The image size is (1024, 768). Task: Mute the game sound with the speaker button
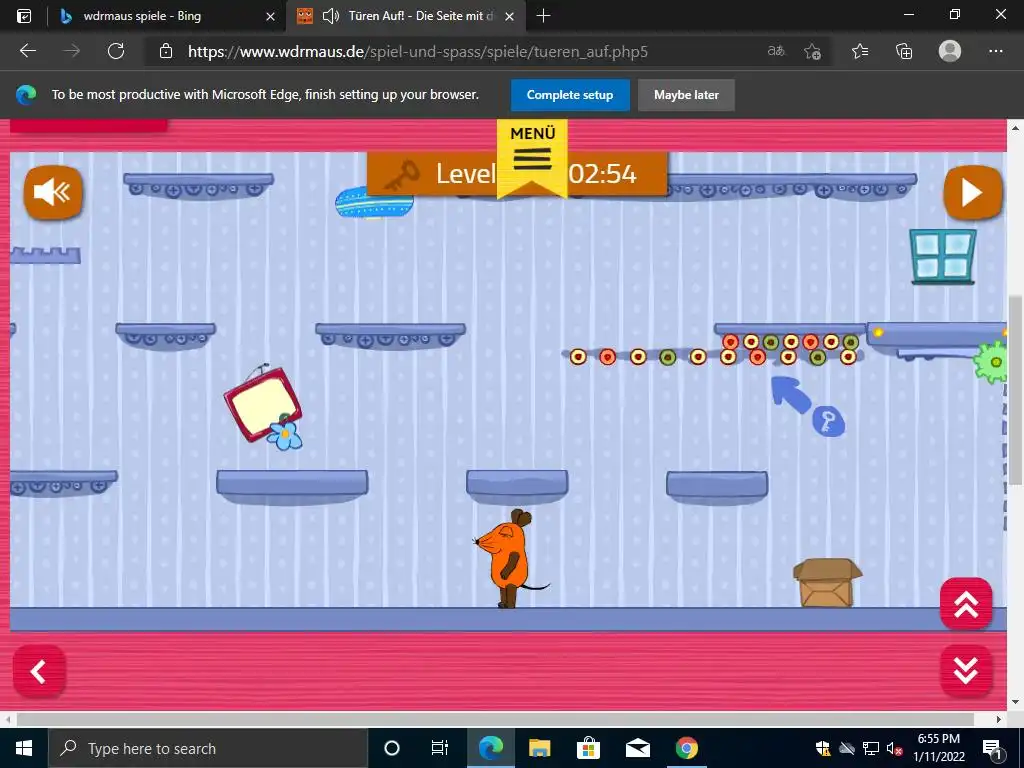pos(53,192)
